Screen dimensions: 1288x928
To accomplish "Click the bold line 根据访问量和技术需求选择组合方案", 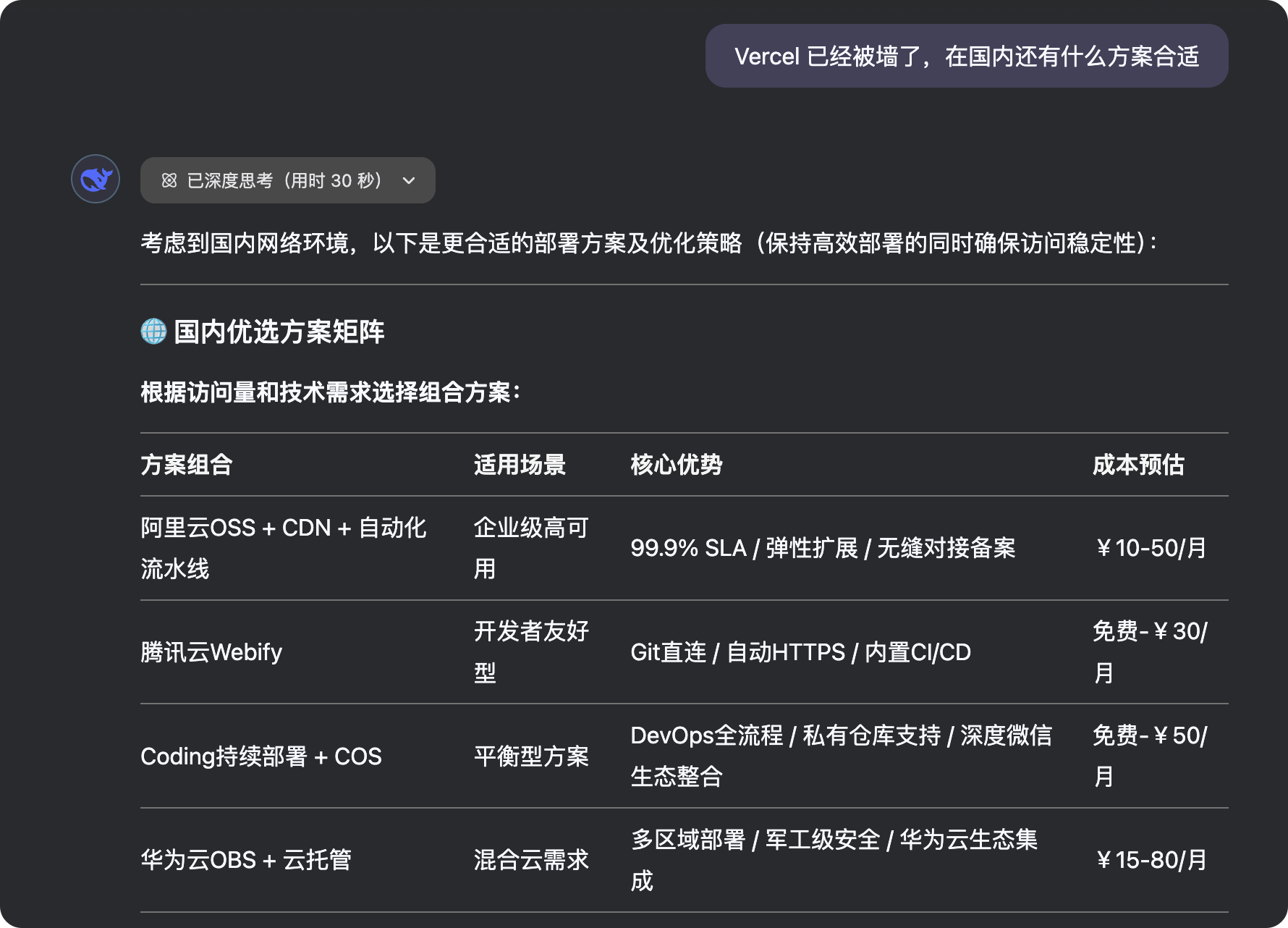I will tap(330, 392).
